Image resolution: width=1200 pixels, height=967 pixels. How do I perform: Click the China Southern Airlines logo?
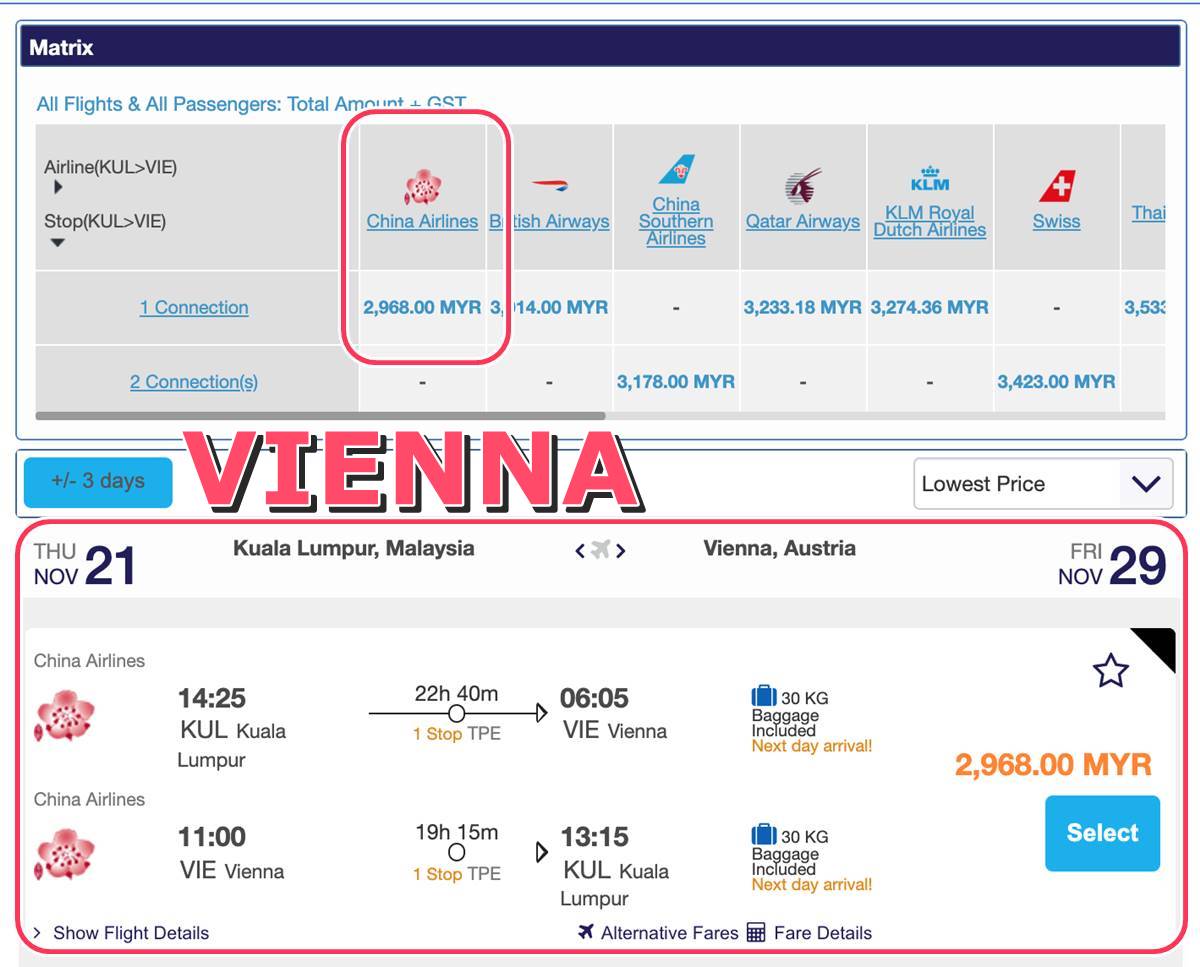click(676, 170)
